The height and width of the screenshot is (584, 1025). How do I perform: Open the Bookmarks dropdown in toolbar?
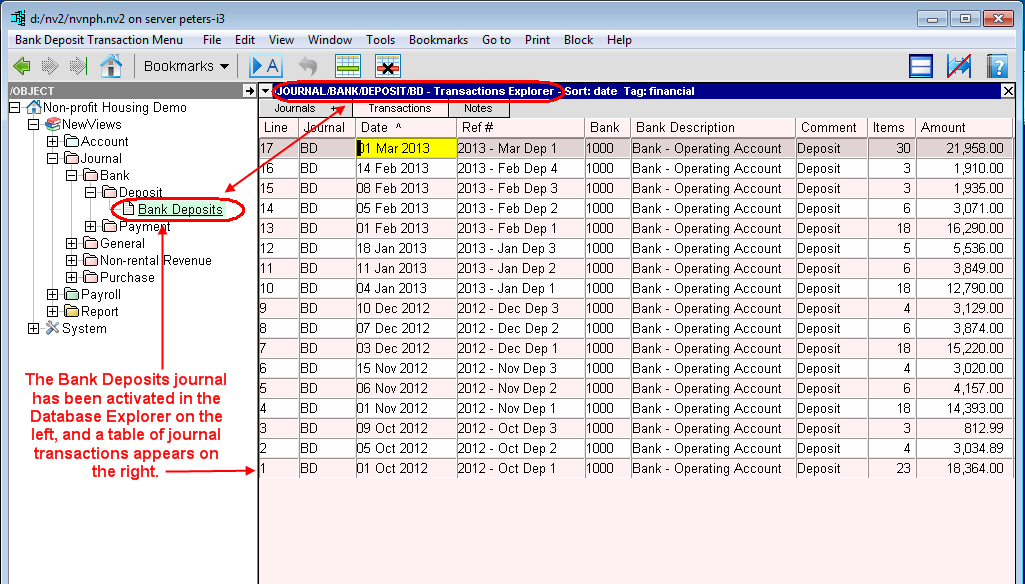(186, 67)
